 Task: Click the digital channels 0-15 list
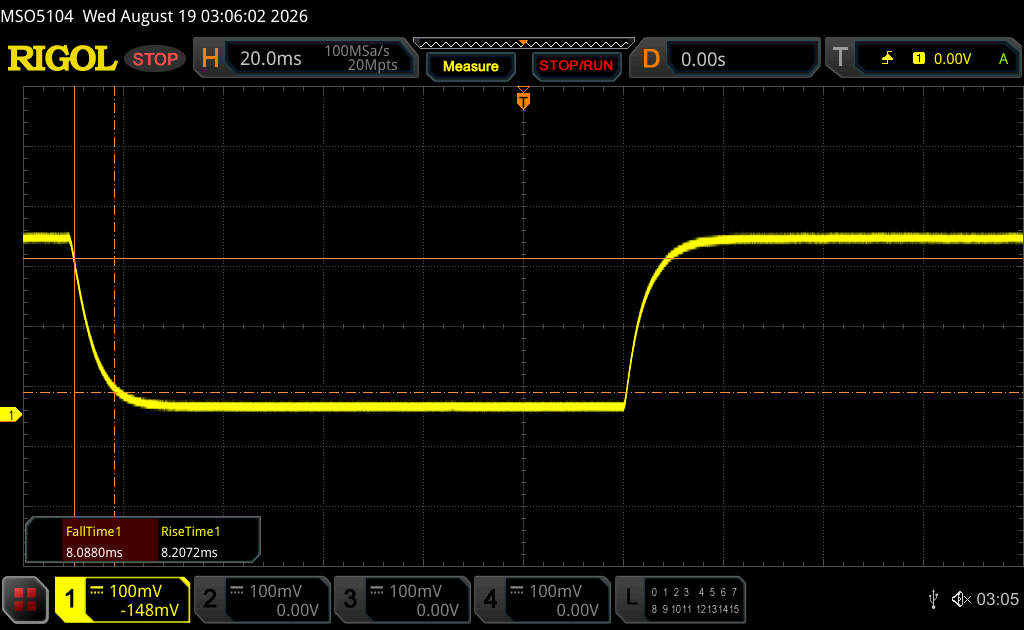coord(695,600)
